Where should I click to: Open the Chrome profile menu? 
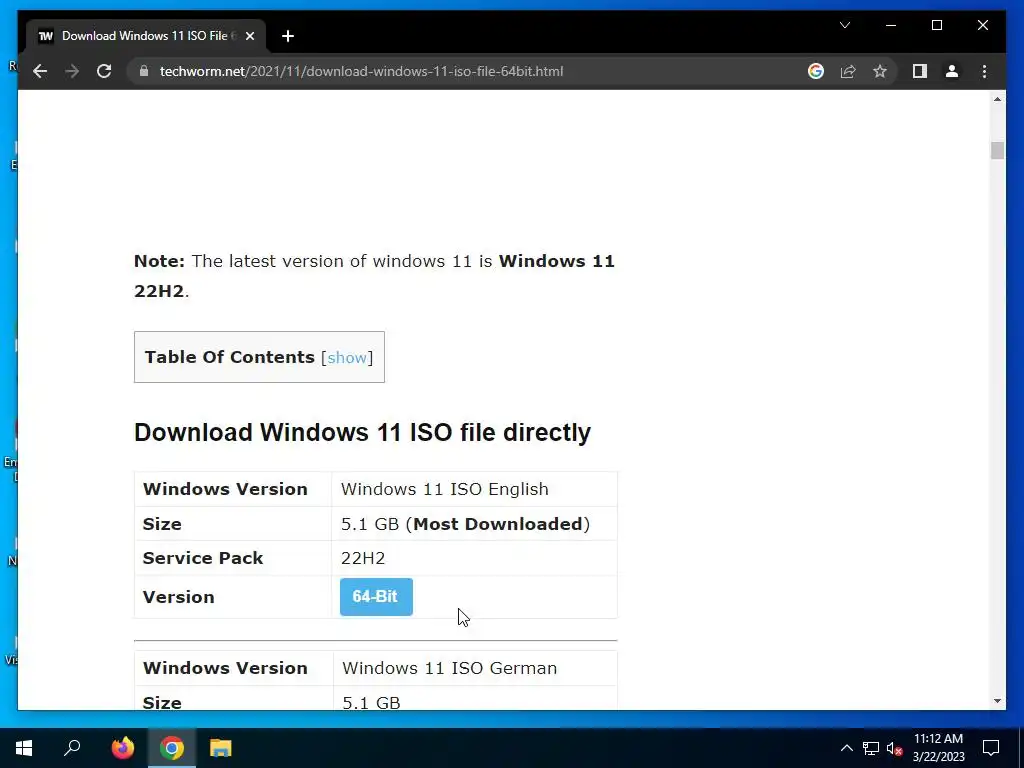(x=952, y=71)
